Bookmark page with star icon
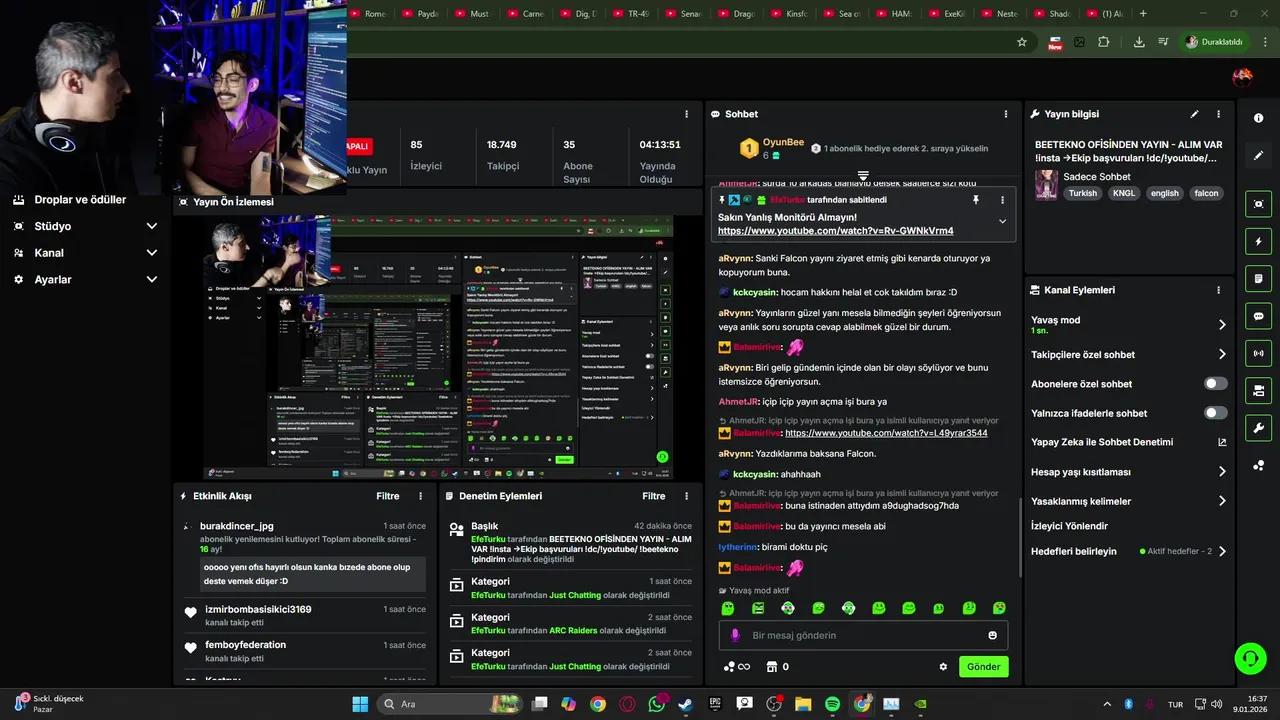The height and width of the screenshot is (720, 1280). (1021, 42)
